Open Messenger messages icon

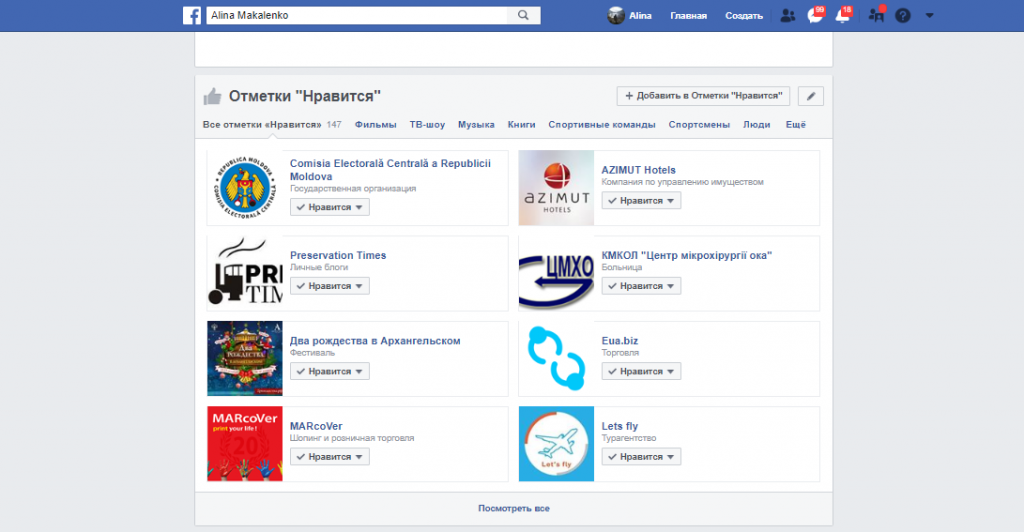(815, 16)
